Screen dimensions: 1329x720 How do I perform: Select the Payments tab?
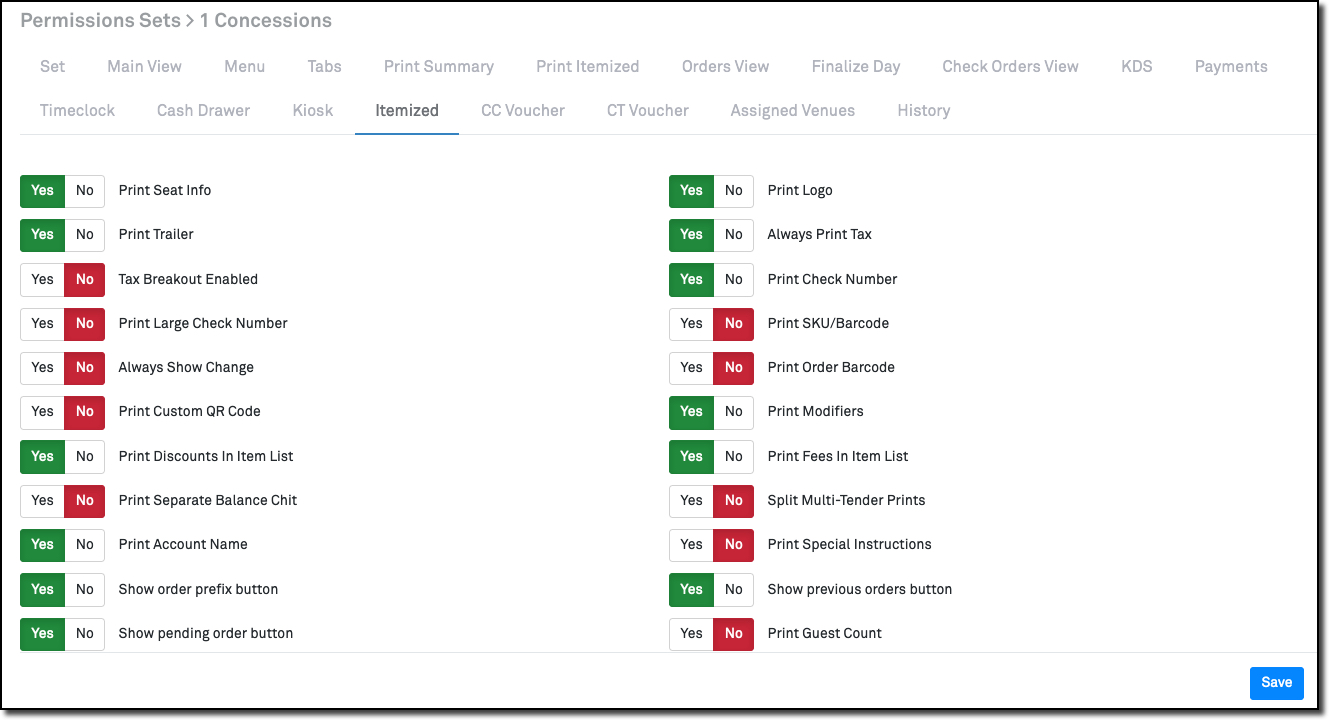coord(1230,66)
